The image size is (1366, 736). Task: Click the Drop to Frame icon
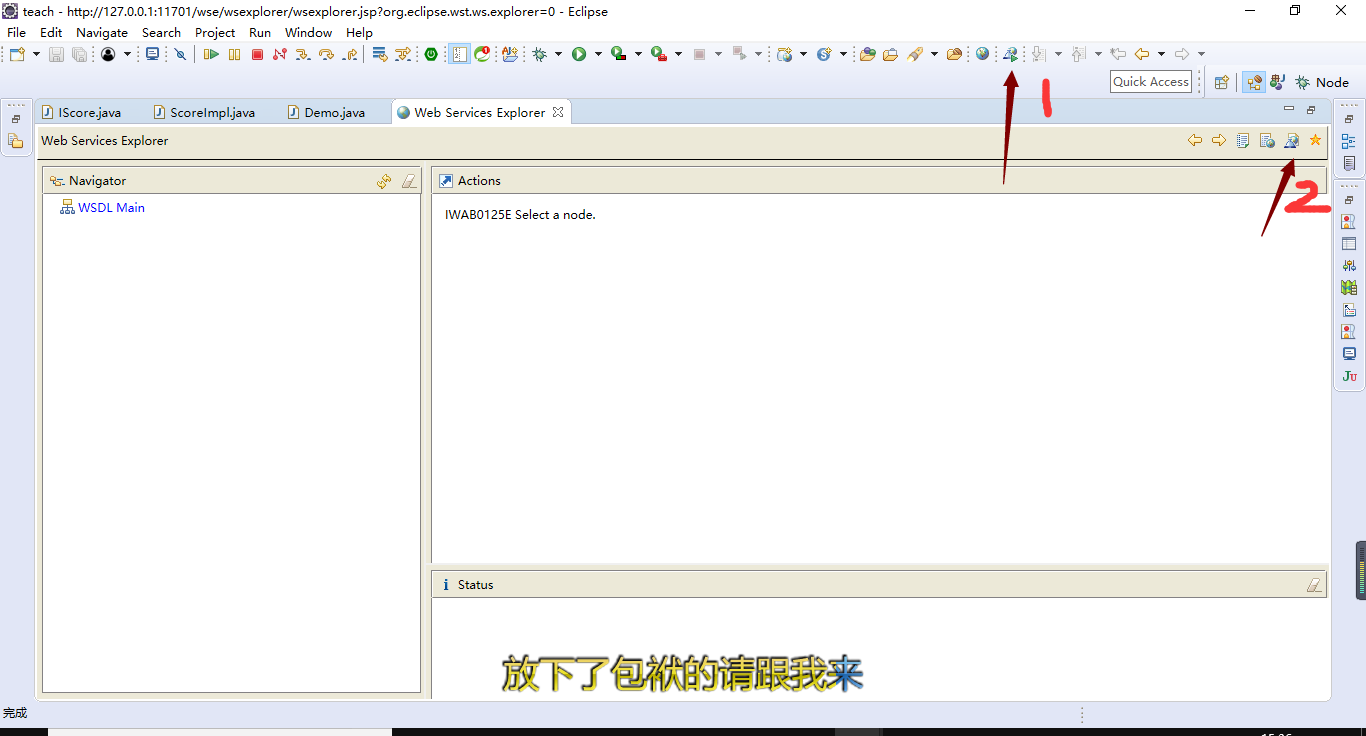[x=380, y=54]
